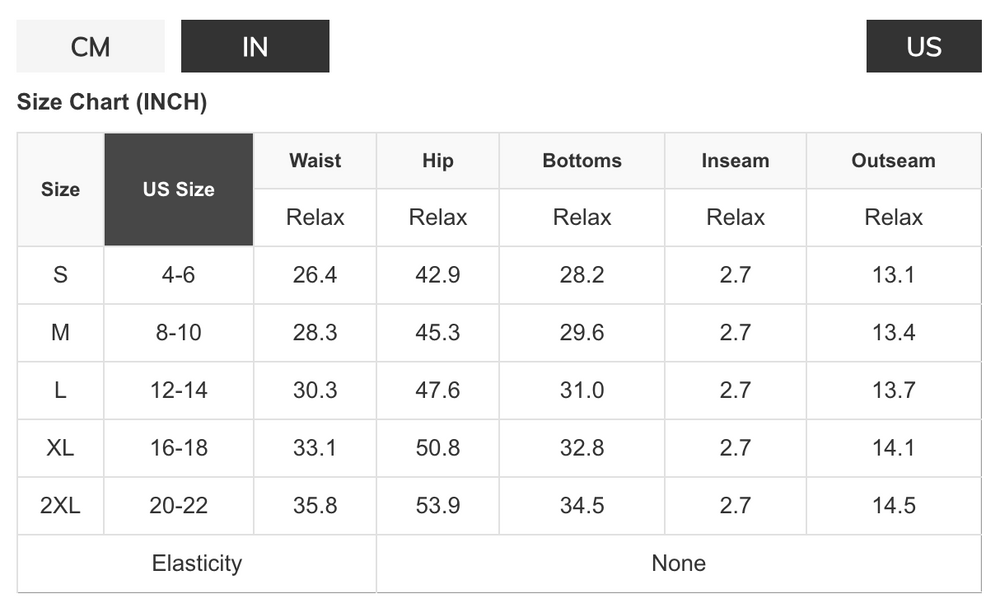This screenshot has height=608, width=1000.
Task: Select the Size column header cell
Action: click(61, 189)
